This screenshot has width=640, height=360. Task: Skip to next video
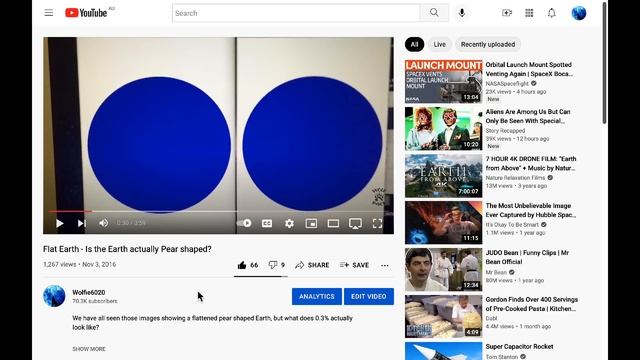(82, 223)
